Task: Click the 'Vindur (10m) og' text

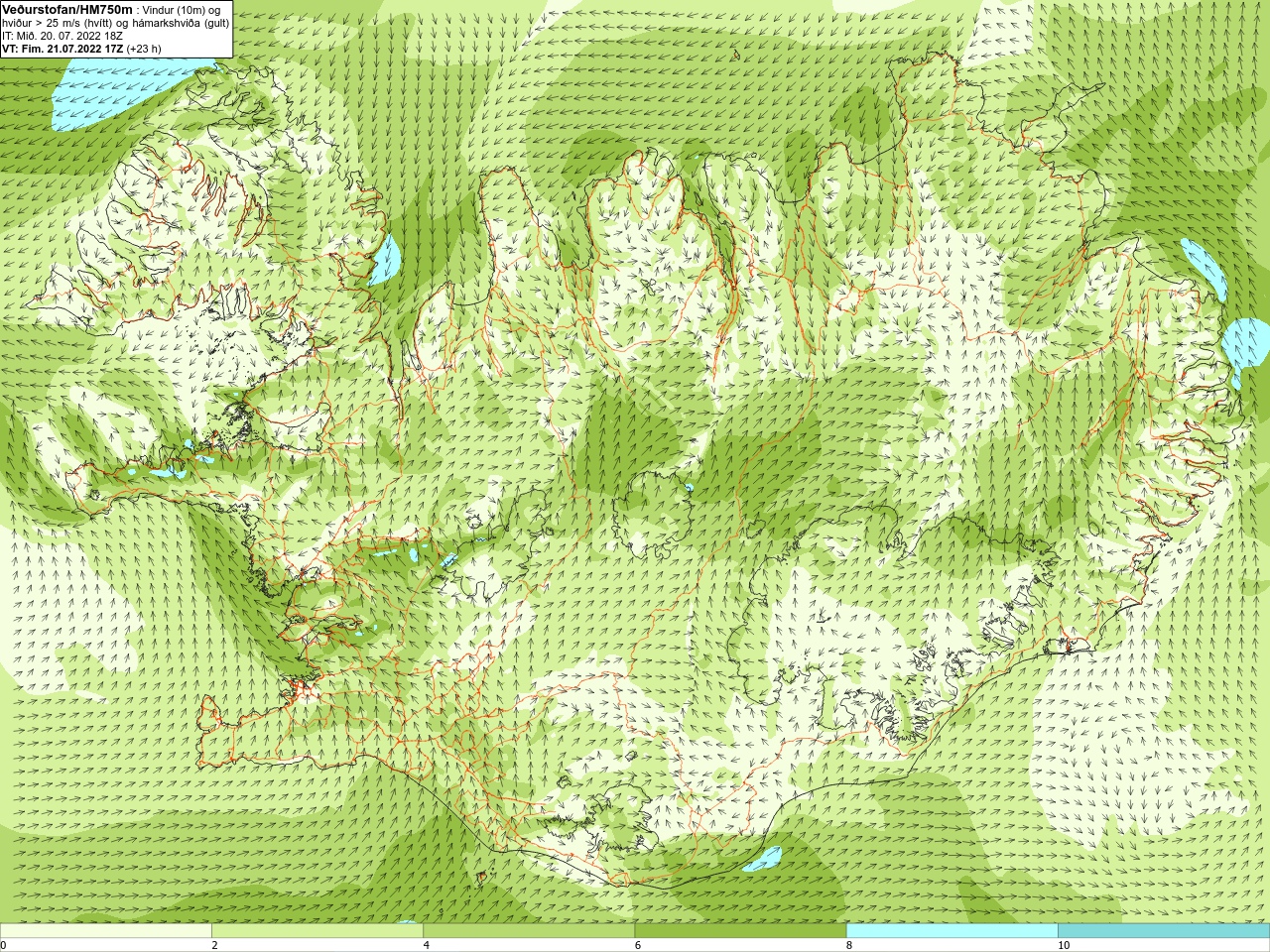Action: [182, 10]
